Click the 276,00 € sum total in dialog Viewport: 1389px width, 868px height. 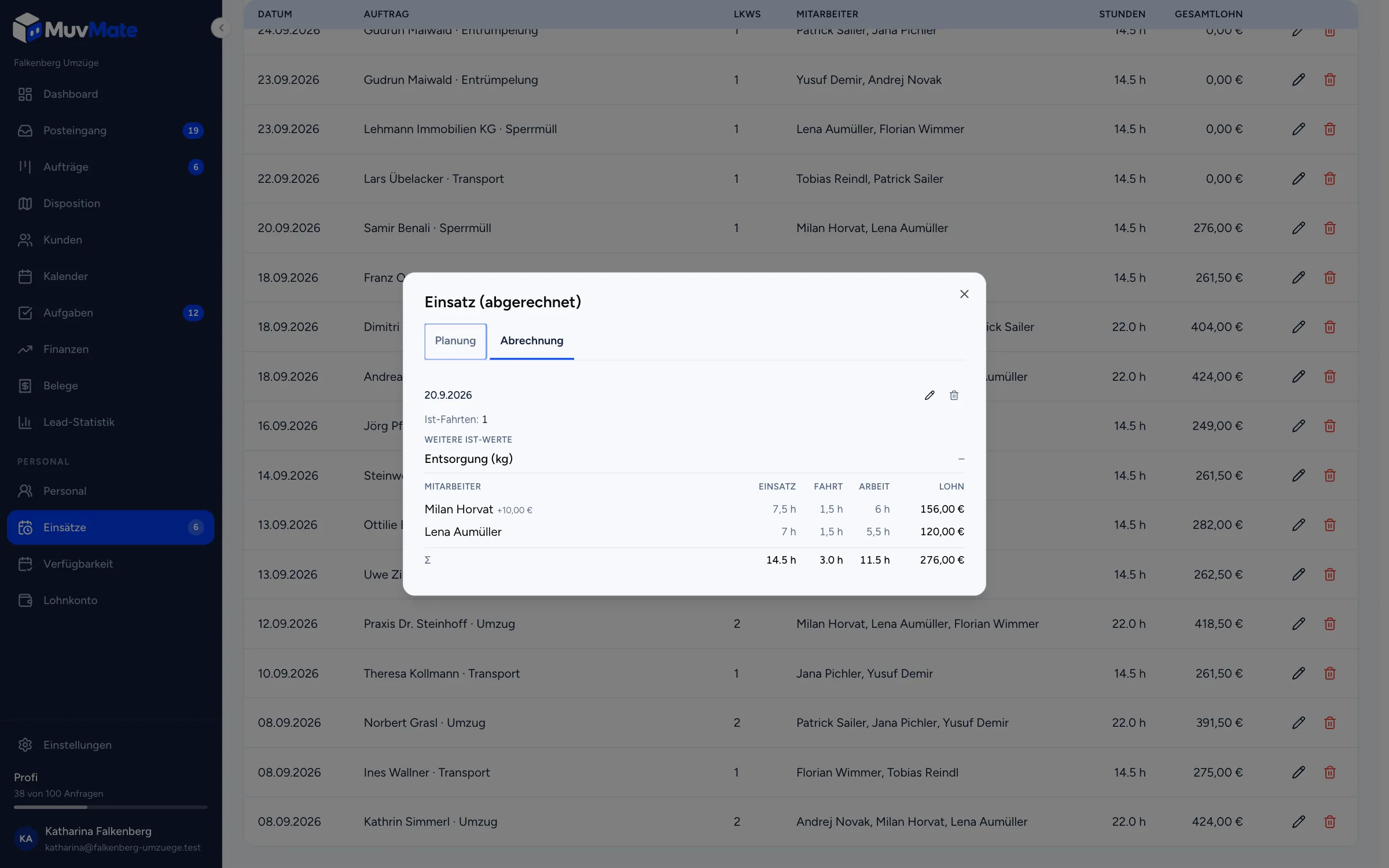(x=942, y=560)
